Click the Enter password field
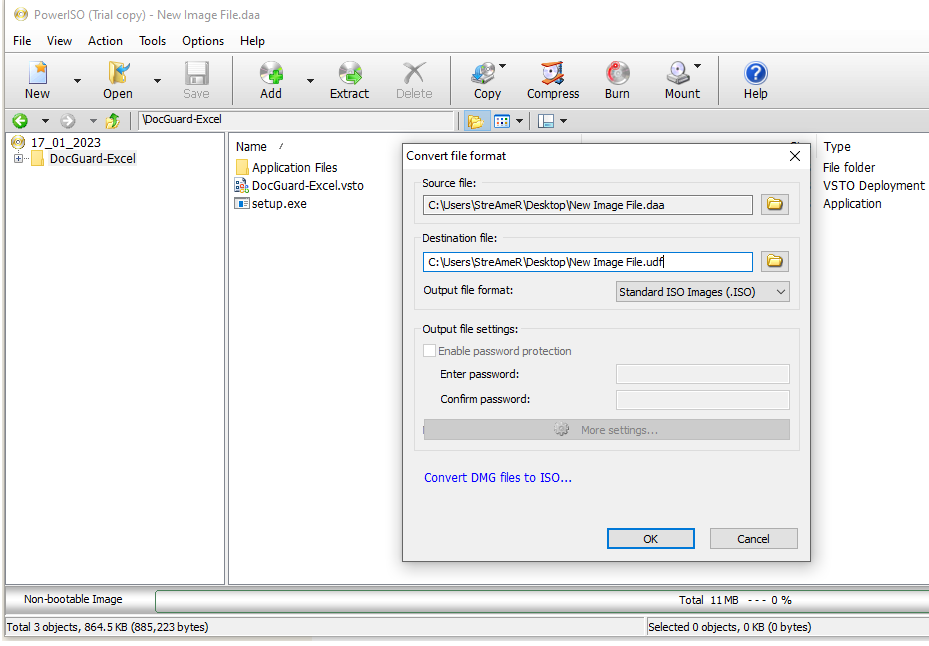The width and height of the screenshot is (929, 646). coord(703,374)
